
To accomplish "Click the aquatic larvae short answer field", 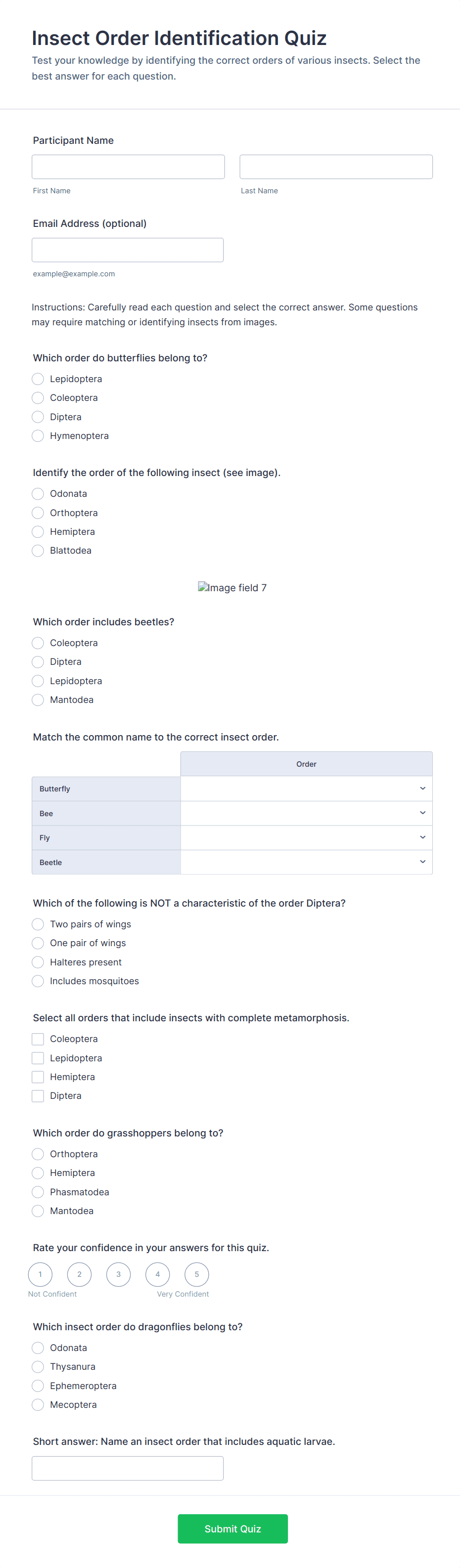I will 127,1468.
